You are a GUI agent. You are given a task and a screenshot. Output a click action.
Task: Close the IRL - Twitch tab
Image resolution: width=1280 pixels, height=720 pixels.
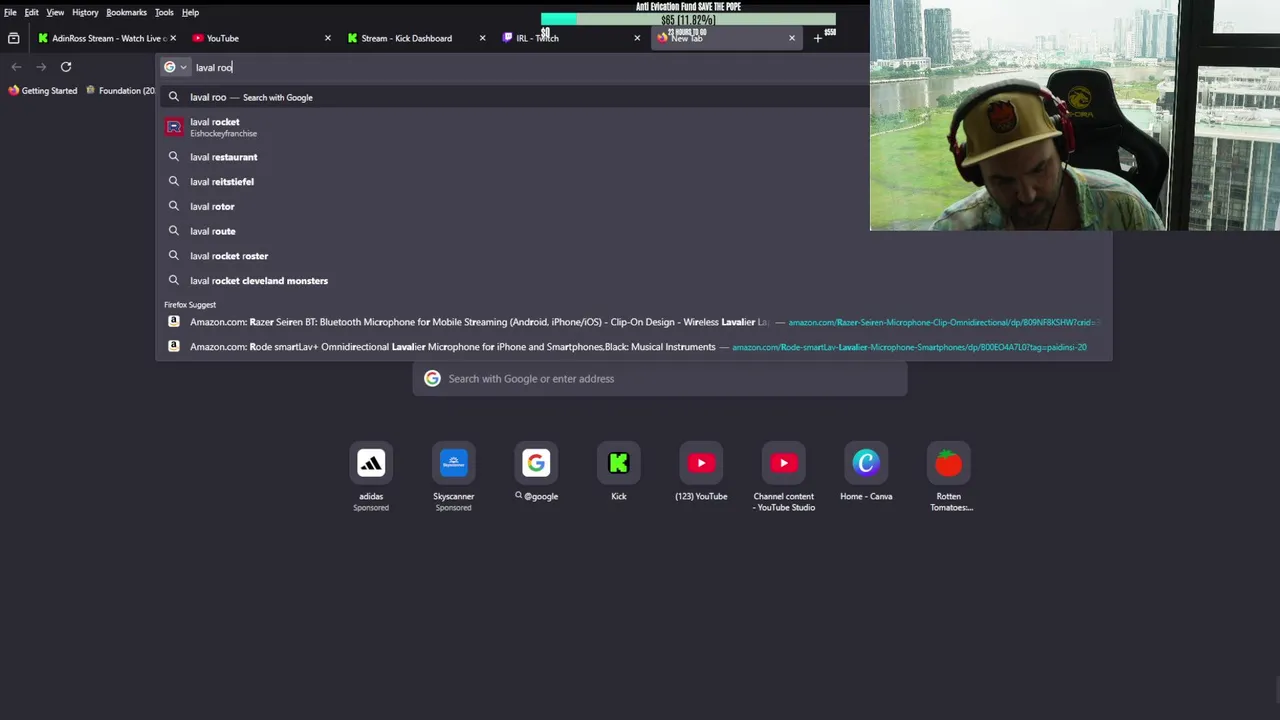pos(637,38)
